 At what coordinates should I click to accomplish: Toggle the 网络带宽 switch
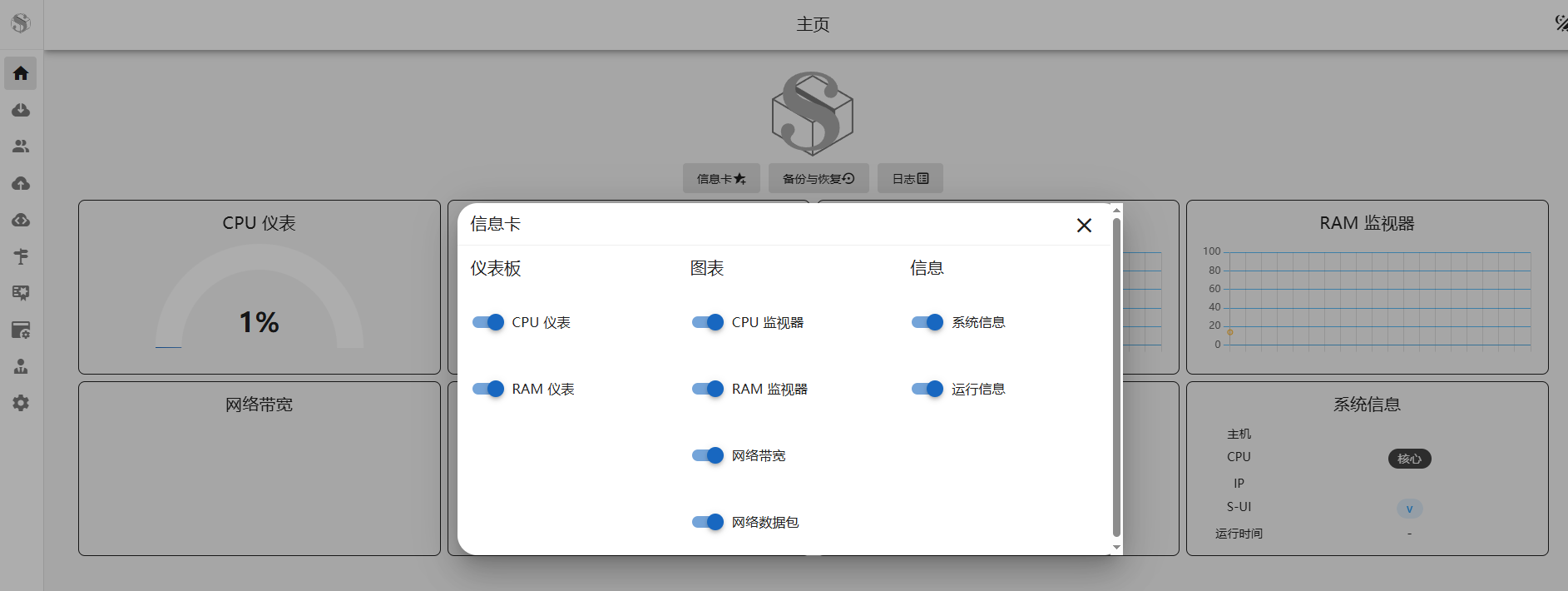coord(708,455)
